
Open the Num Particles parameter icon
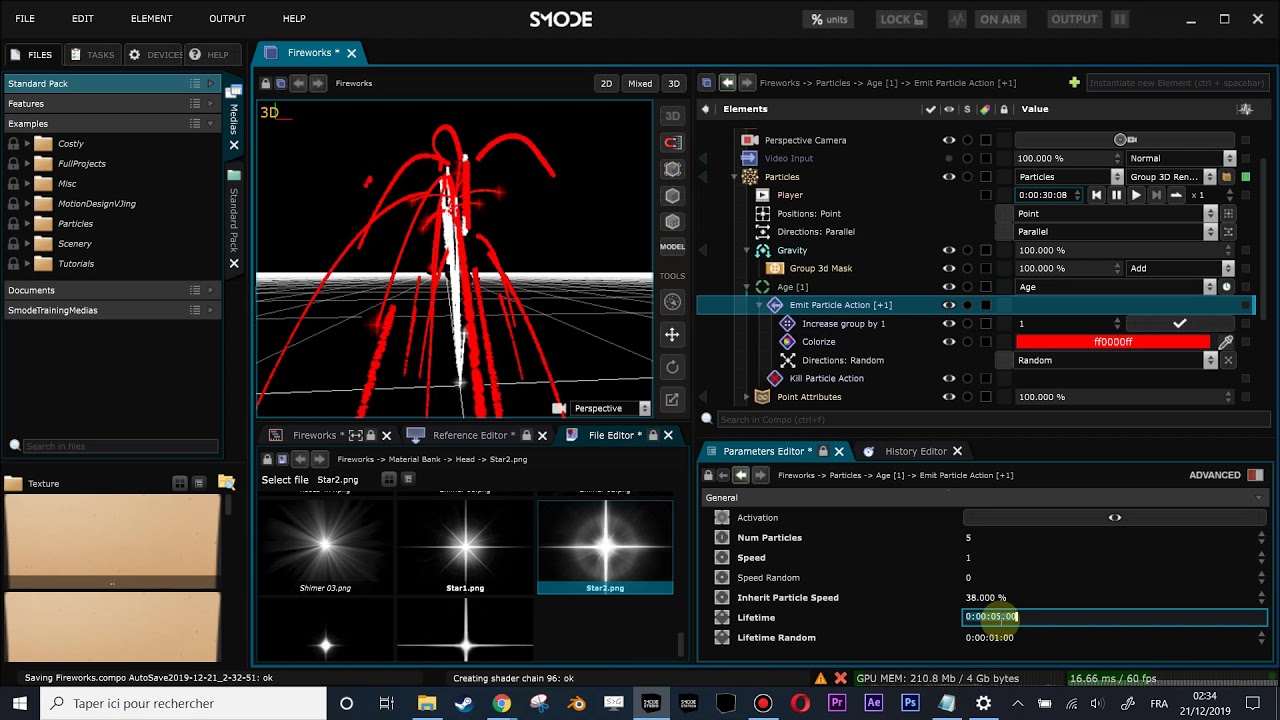pyautogui.click(x=722, y=538)
